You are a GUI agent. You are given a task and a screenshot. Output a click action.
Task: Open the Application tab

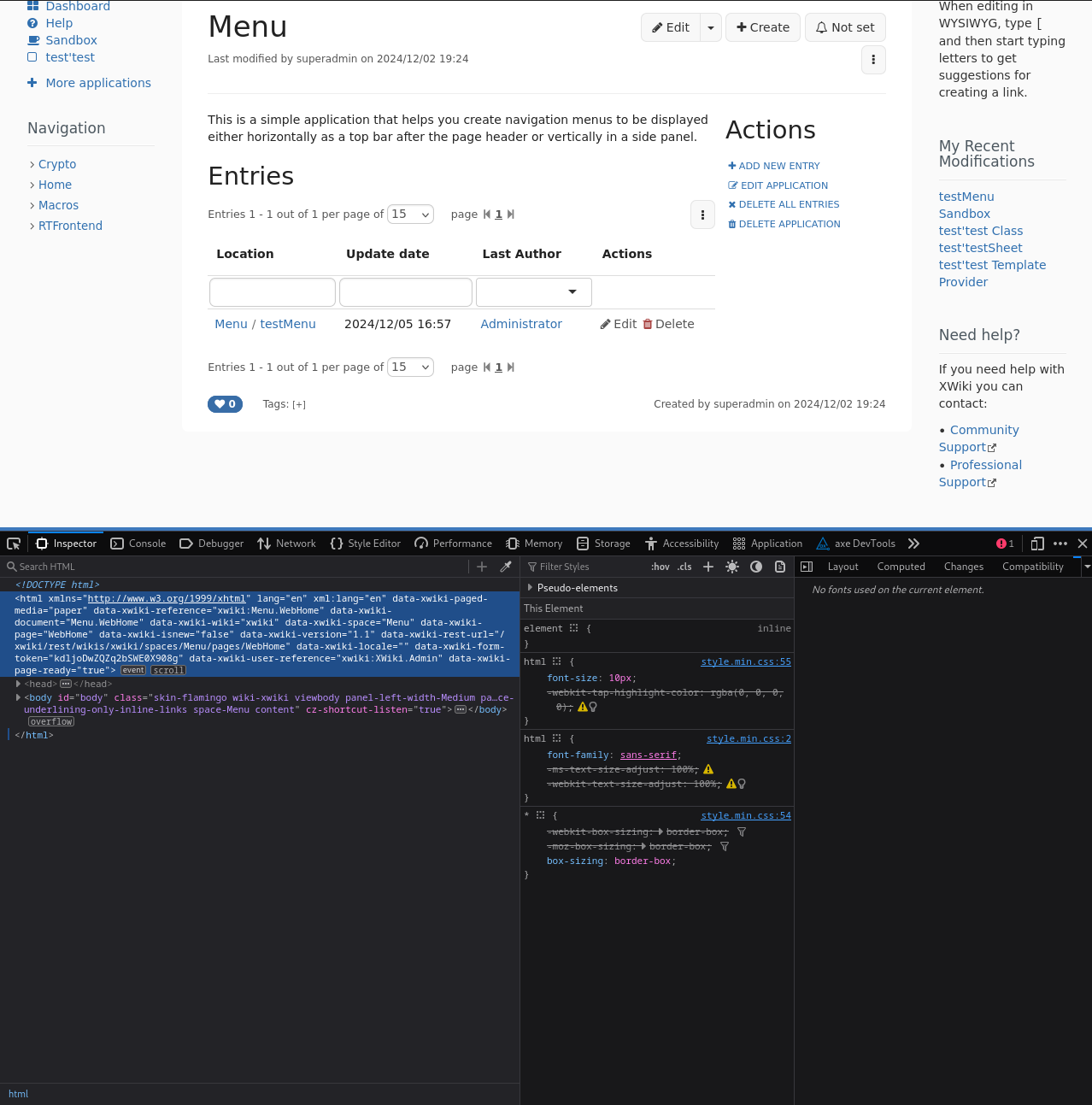coord(768,544)
